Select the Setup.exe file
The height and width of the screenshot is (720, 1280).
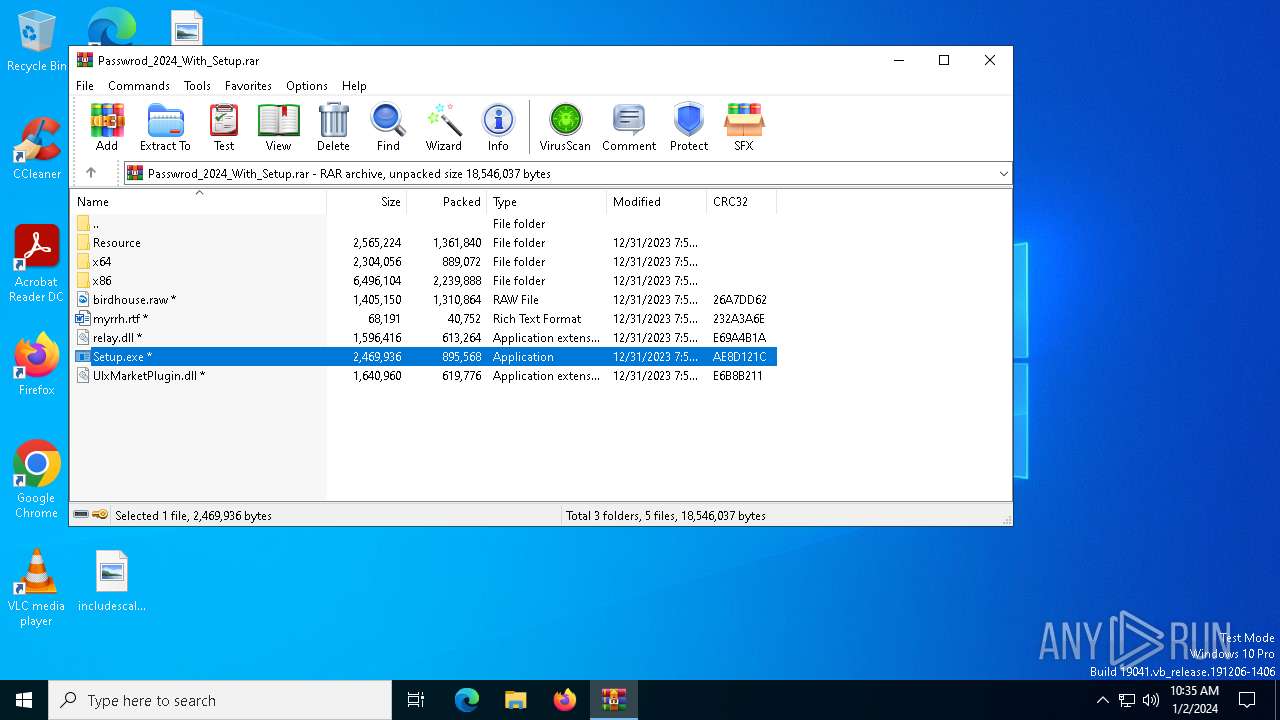point(424,357)
